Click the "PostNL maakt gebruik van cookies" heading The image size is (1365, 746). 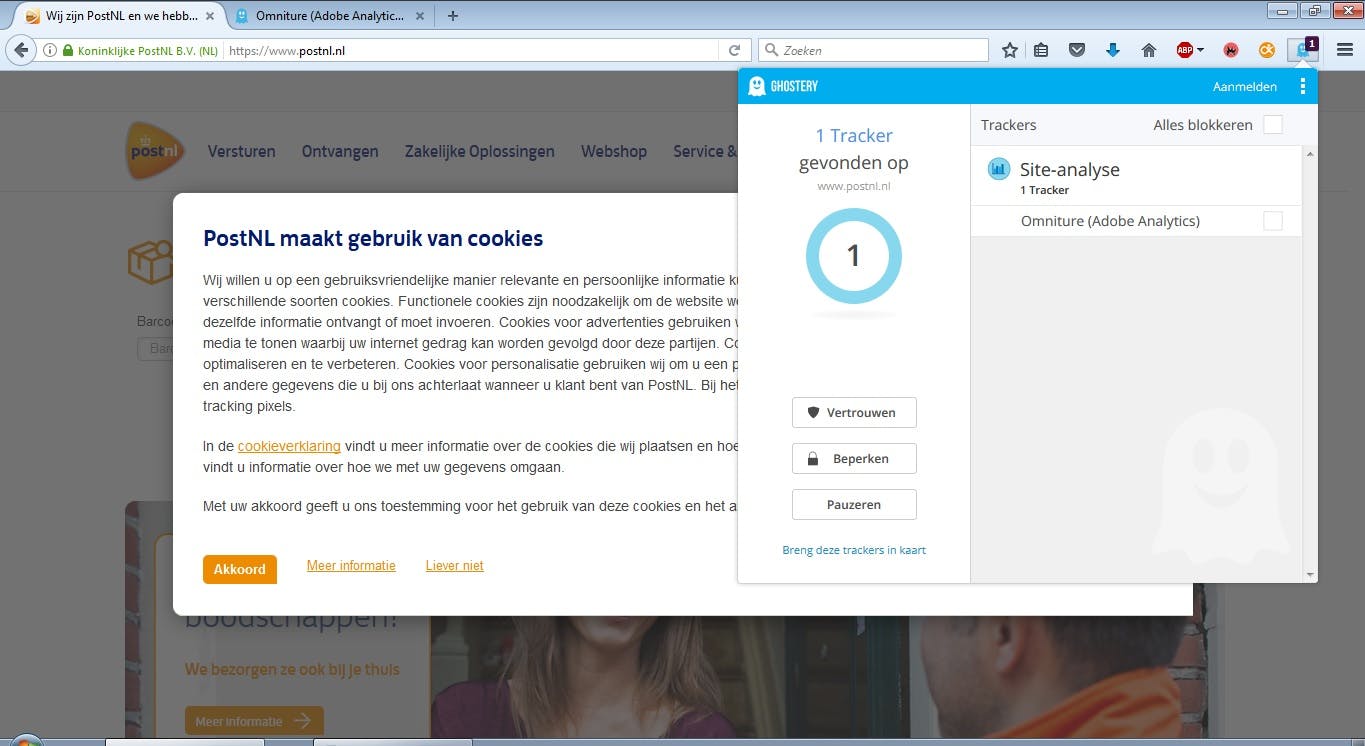pos(373,238)
